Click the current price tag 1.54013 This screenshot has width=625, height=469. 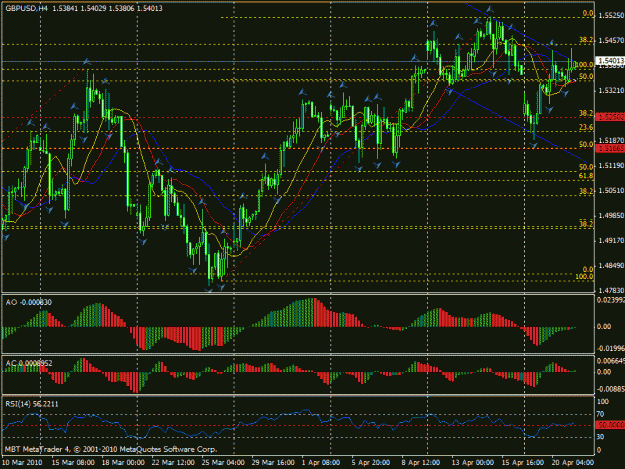pos(610,61)
